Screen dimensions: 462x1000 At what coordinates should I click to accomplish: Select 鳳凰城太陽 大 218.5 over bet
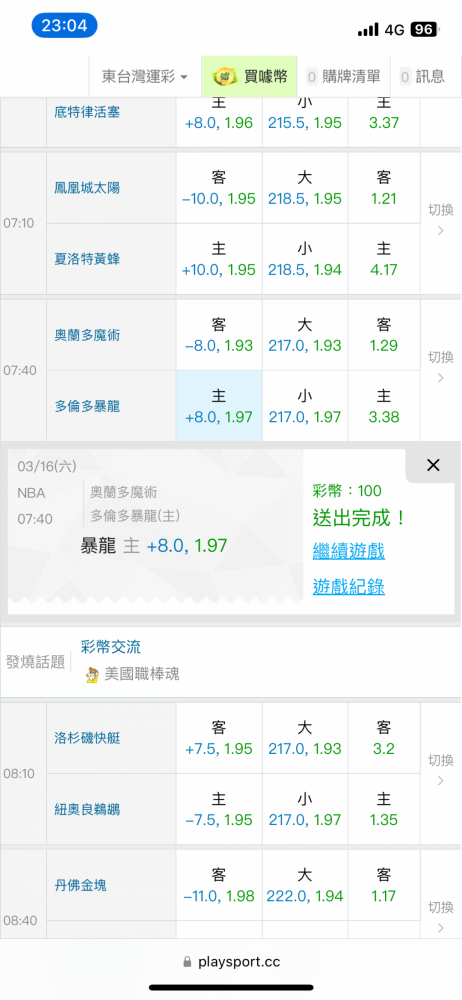pos(305,188)
